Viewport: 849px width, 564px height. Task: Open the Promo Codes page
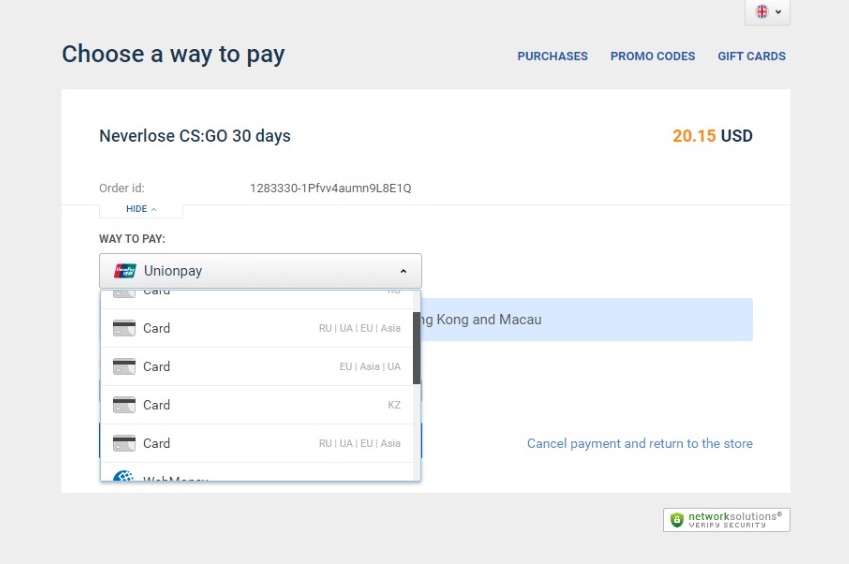pyautogui.click(x=652, y=56)
